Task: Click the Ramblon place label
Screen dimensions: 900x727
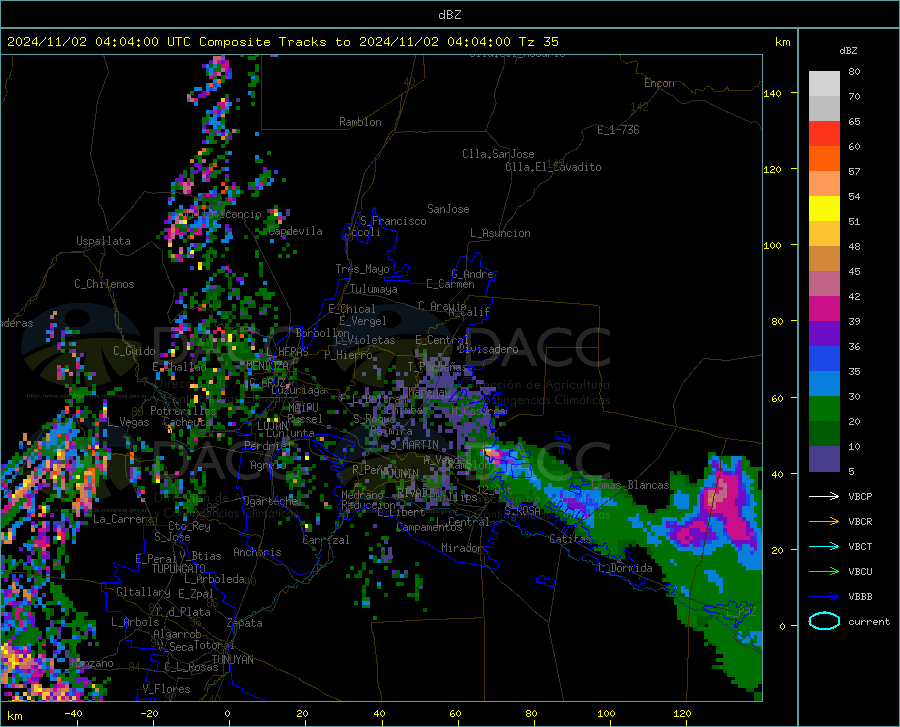Action: click(x=360, y=122)
